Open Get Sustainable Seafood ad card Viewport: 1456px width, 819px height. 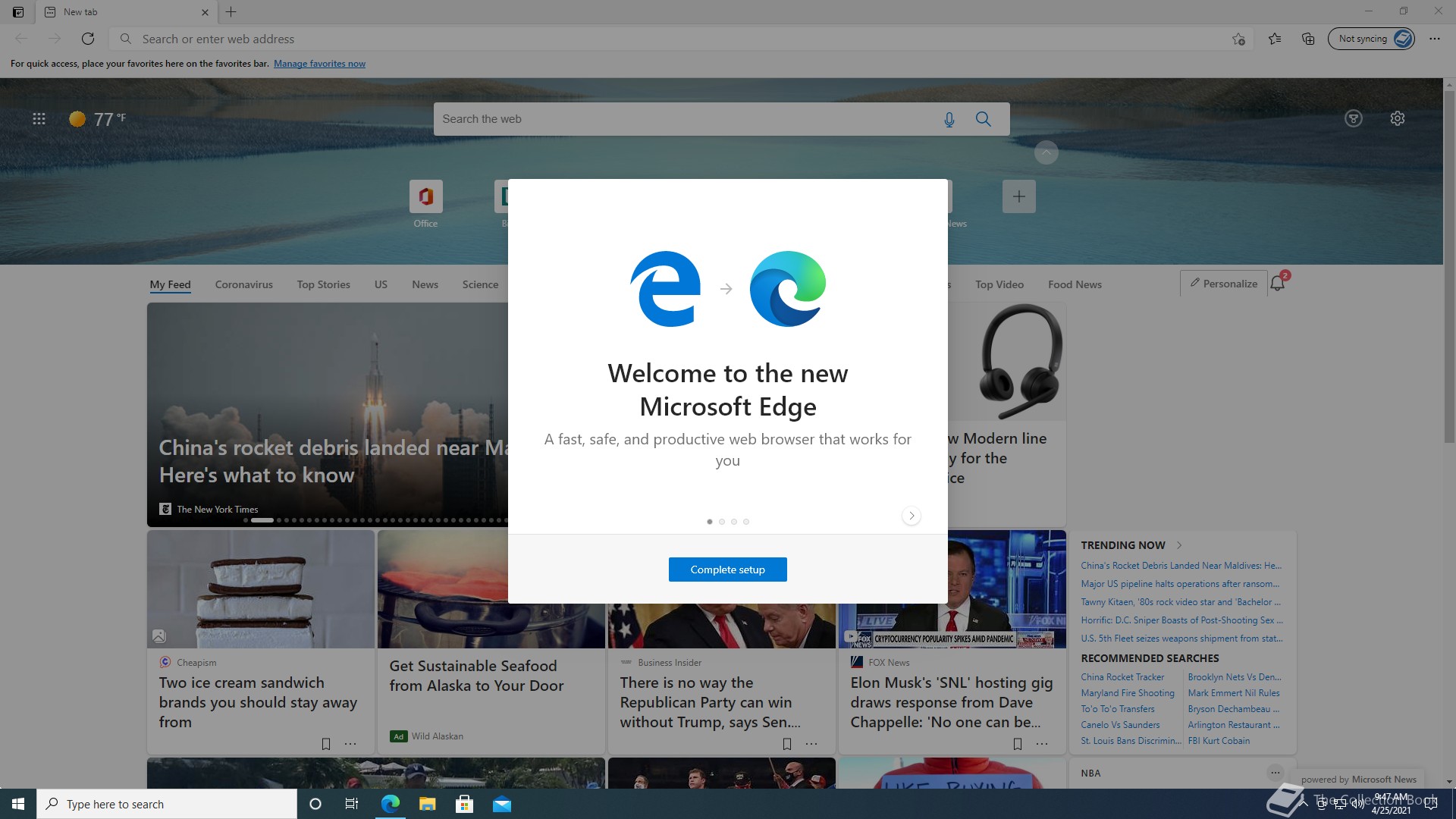click(476, 676)
